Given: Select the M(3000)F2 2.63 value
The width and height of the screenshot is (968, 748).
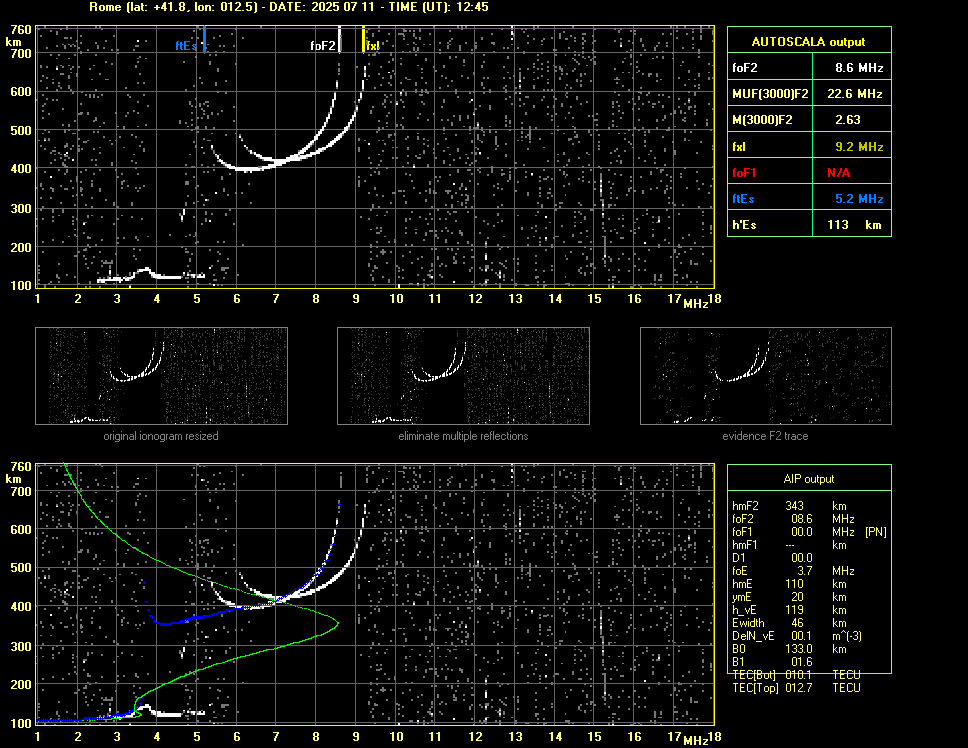Looking at the screenshot, I should 848,120.
